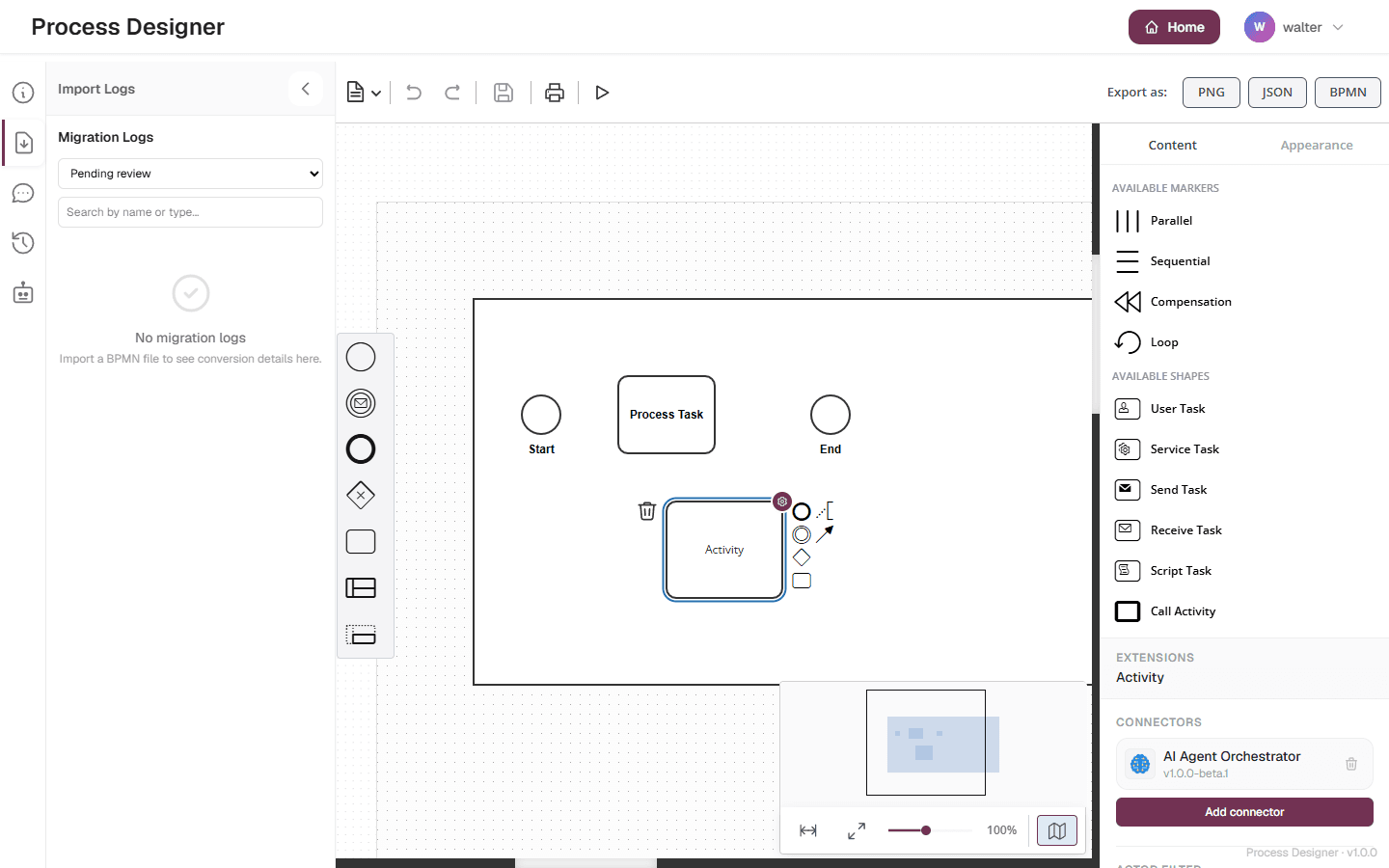Select the task rectangle palette shape
Image resolution: width=1389 pixels, height=868 pixels.
[361, 542]
